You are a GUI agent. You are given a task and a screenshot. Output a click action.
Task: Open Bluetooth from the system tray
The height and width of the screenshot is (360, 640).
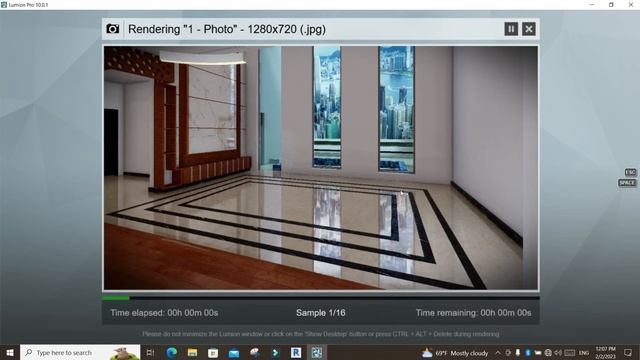click(x=527, y=353)
